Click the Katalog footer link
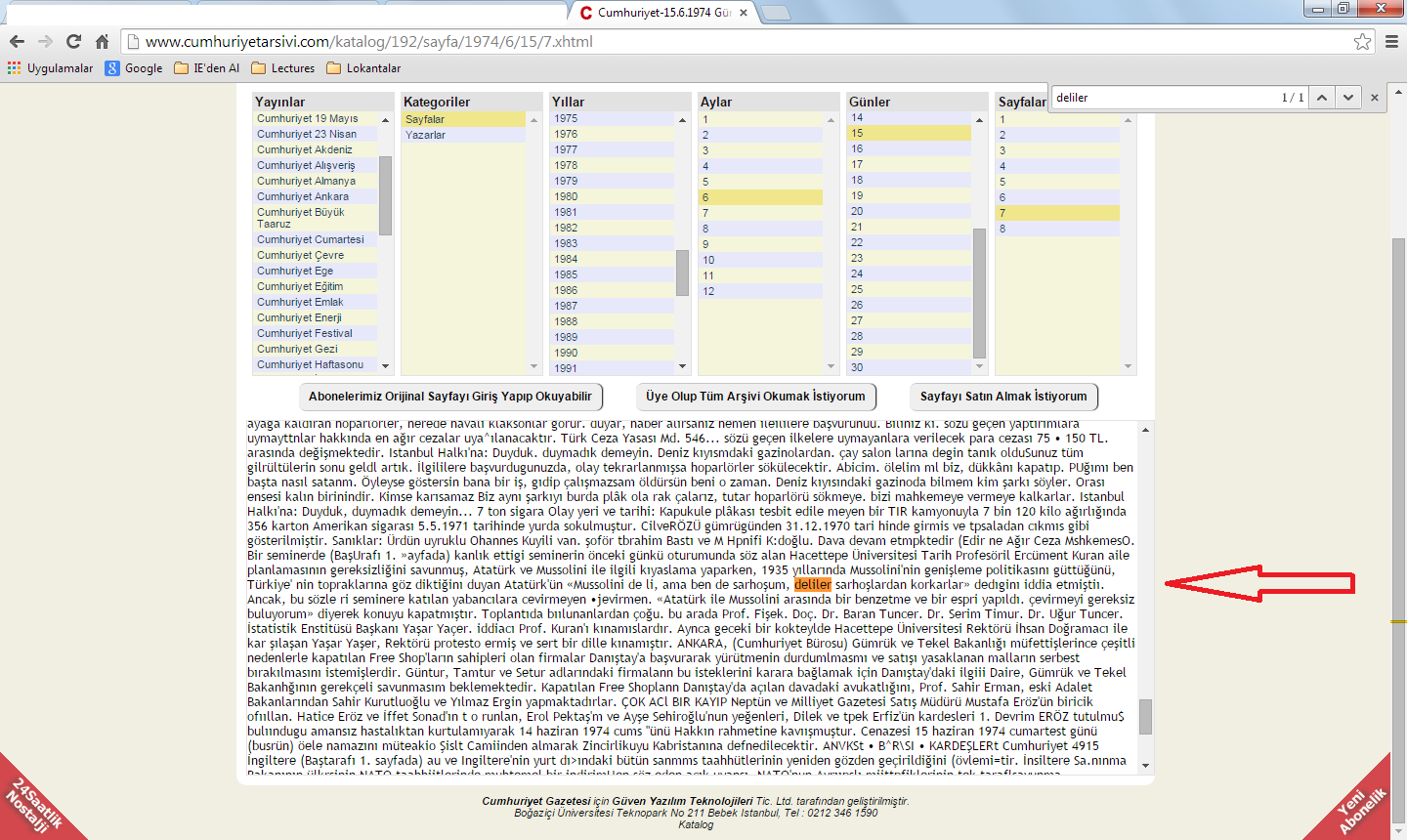 [x=696, y=824]
